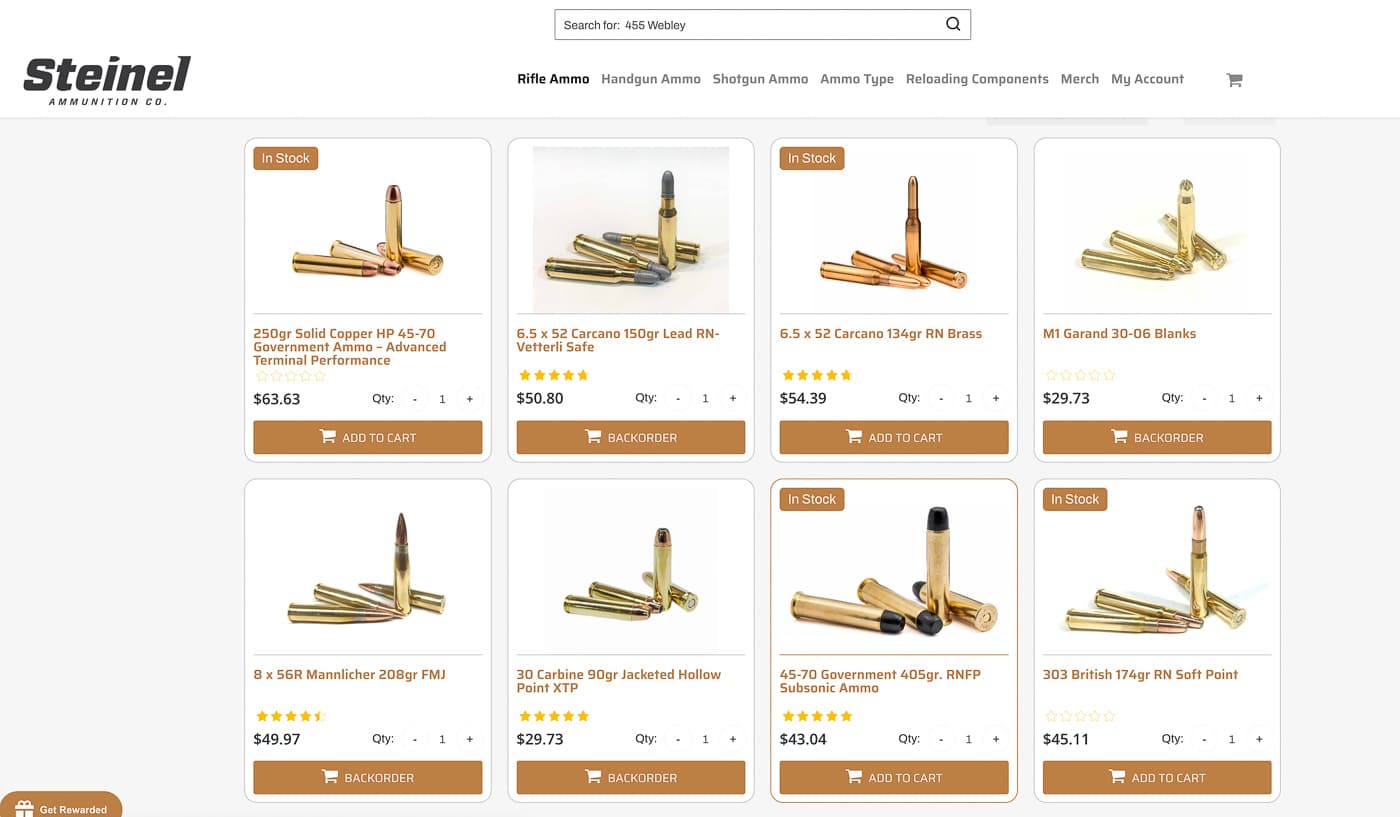Click the Steinel Ammunition Co. logo
Screen dimensions: 1400x817
pyautogui.click(x=105, y=79)
